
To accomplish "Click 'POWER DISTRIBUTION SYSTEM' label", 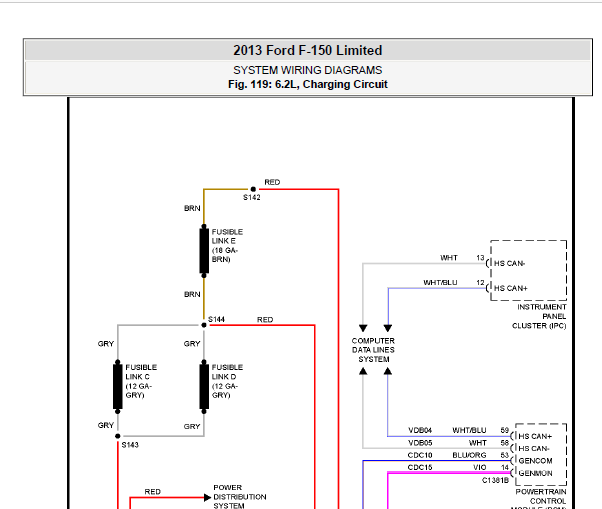I will click(240, 497).
